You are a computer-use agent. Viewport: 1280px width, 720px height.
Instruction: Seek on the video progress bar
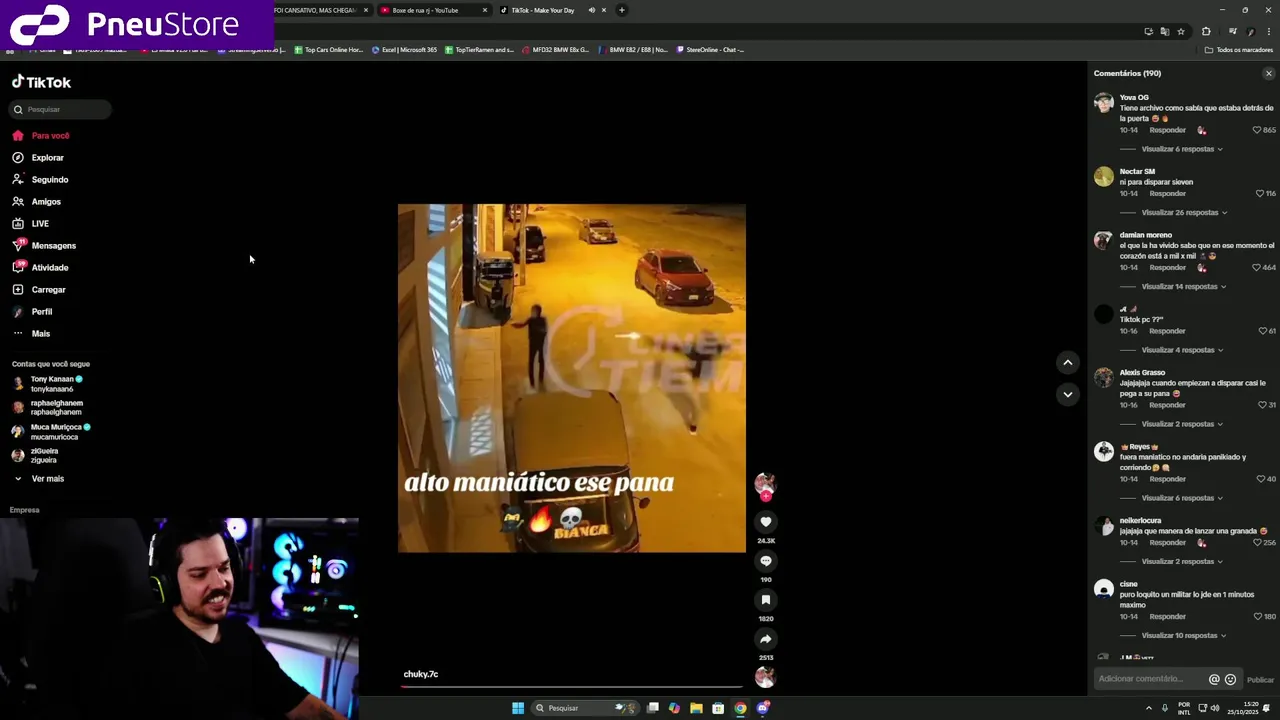click(572, 687)
